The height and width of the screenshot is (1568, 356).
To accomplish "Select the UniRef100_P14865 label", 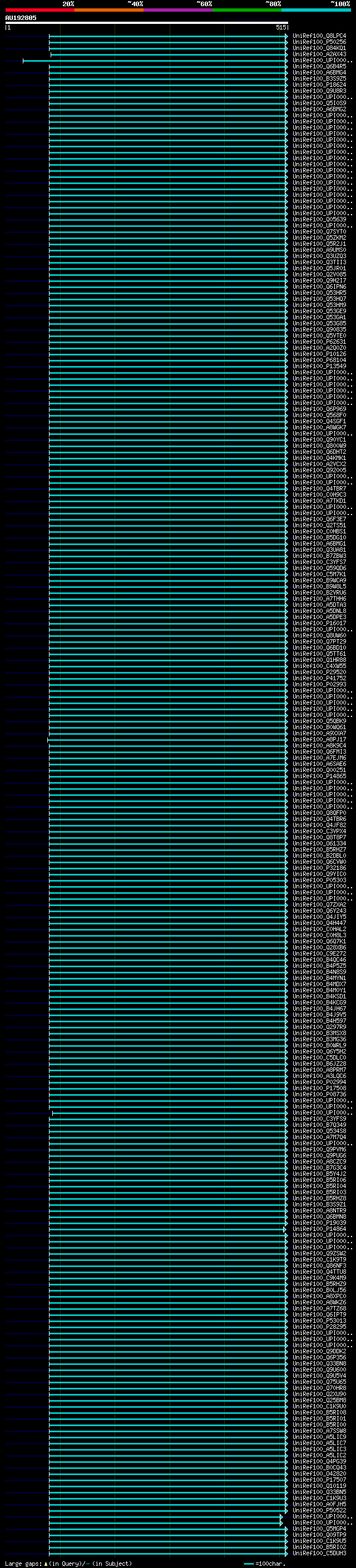I will click(x=319, y=776).
